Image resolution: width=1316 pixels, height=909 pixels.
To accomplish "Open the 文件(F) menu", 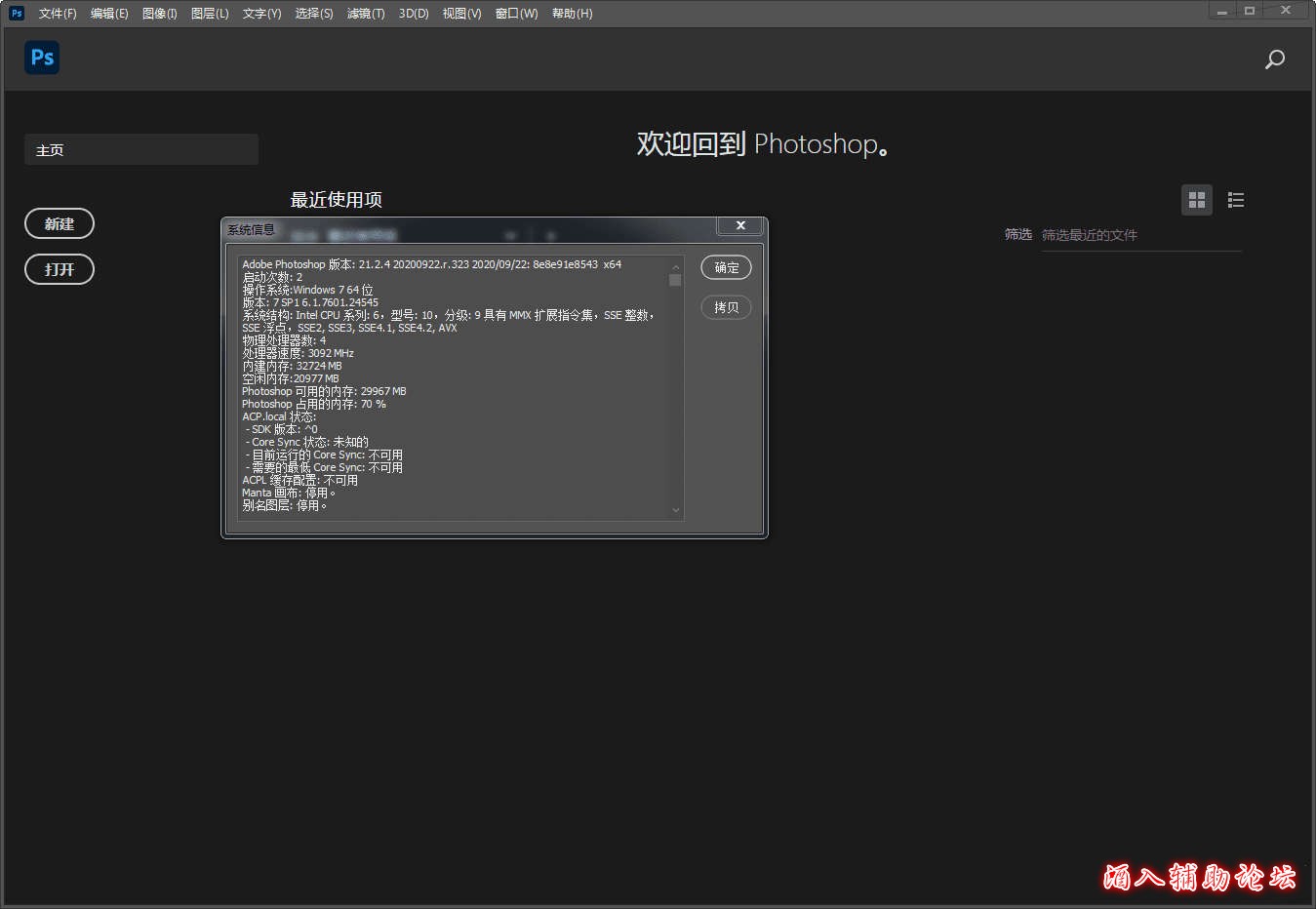I will (x=58, y=14).
